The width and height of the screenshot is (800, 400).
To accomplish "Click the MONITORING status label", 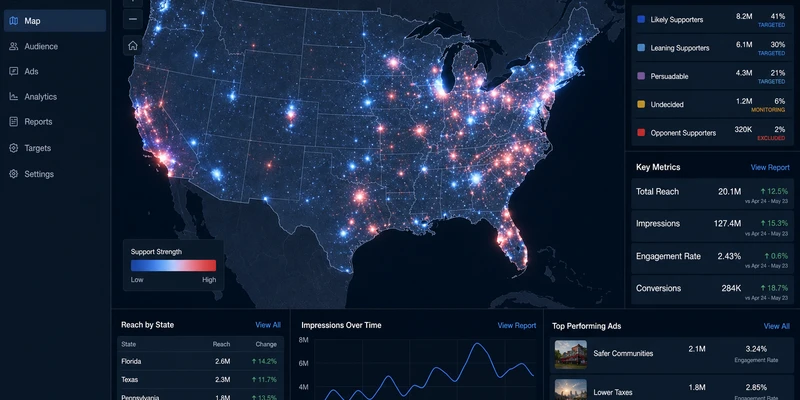I will pyautogui.click(x=768, y=110).
